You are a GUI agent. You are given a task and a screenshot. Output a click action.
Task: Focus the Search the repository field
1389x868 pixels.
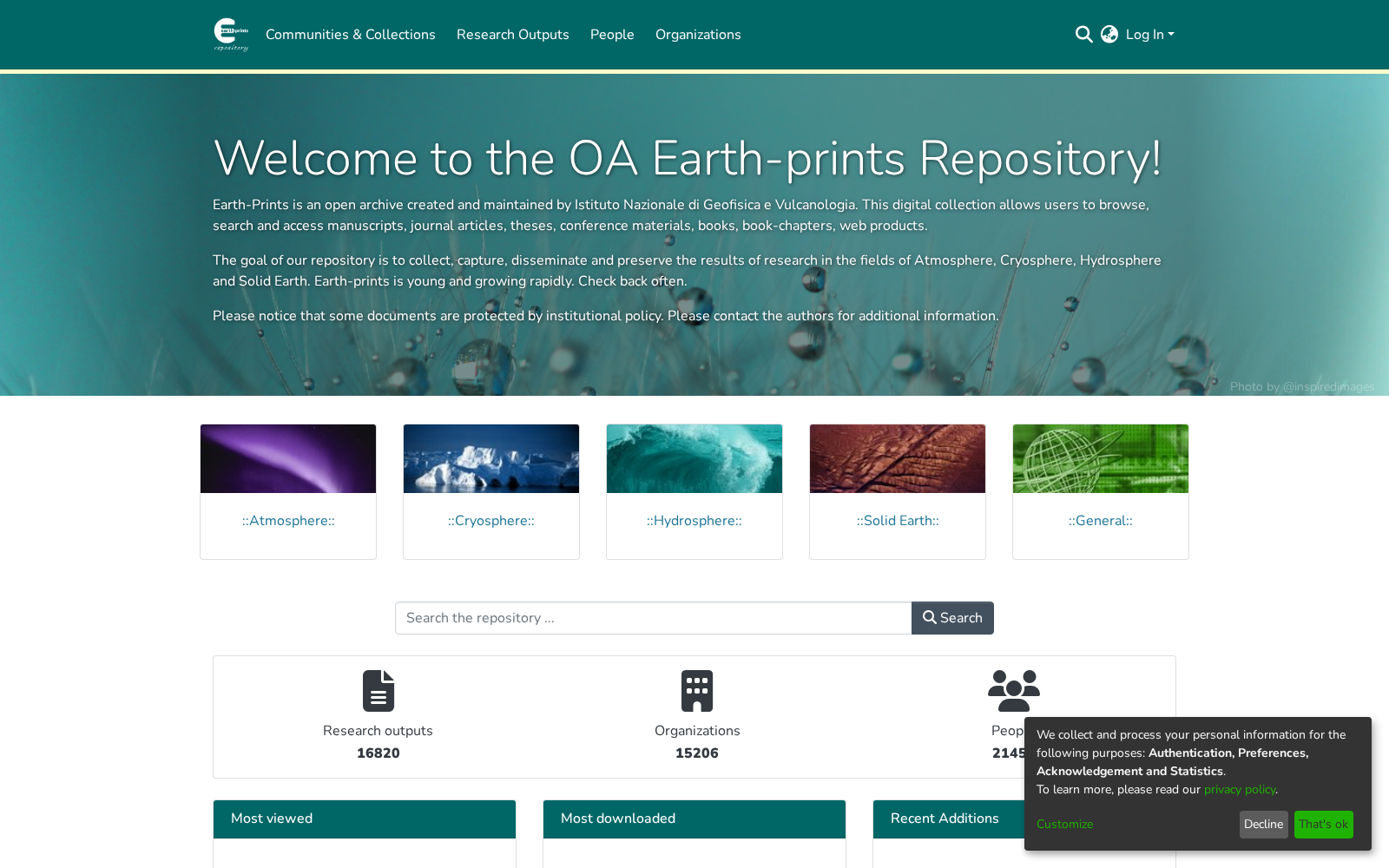coord(654,618)
